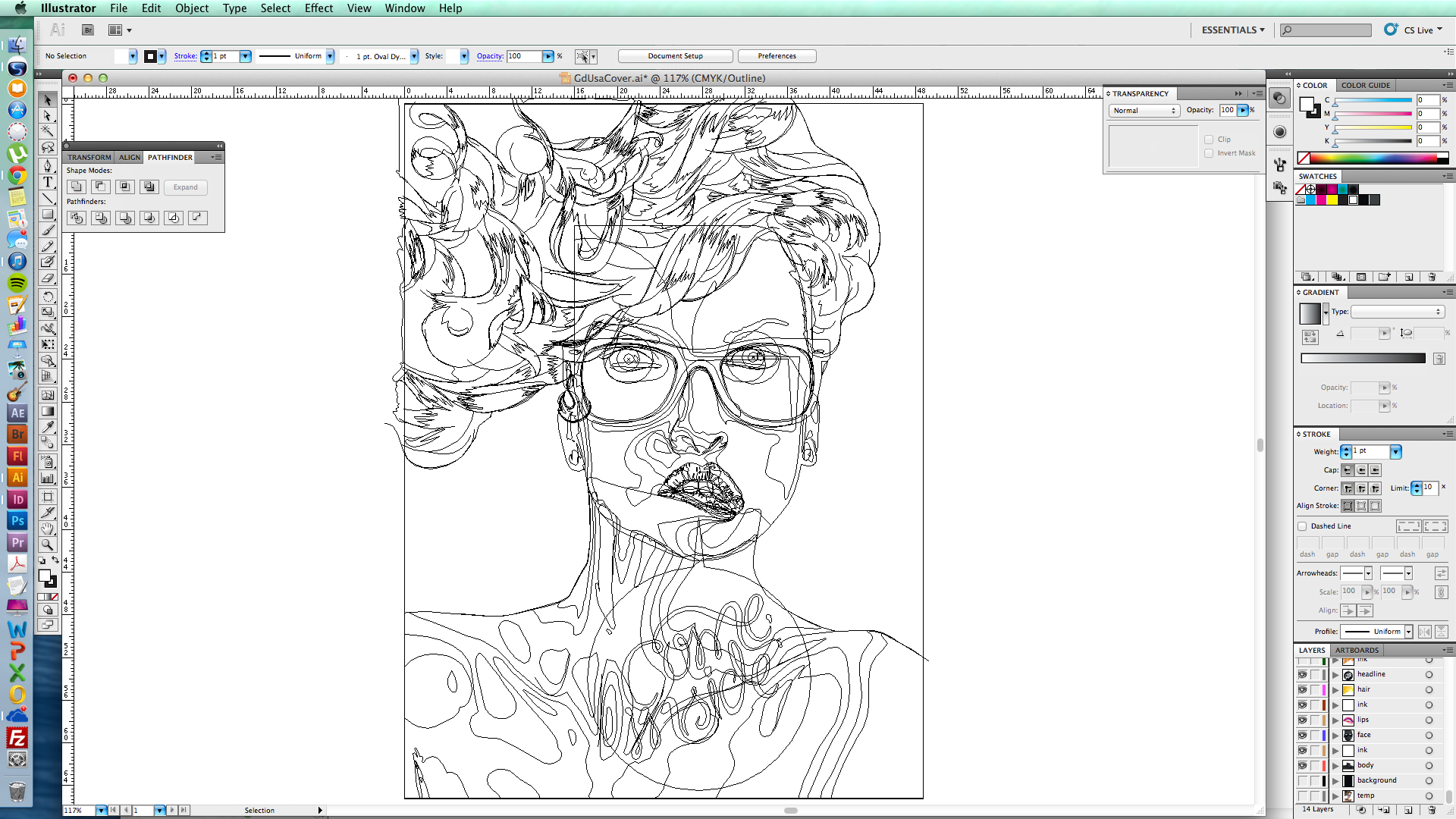This screenshot has width=1456, height=819.
Task: Open the COLOR GUIDE tab
Action: (x=1366, y=86)
